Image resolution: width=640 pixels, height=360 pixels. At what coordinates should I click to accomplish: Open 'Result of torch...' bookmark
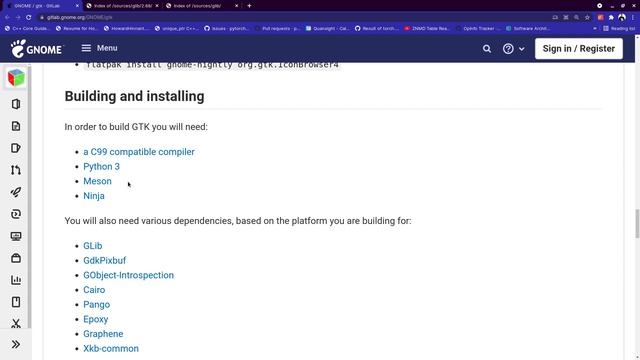[377, 29]
